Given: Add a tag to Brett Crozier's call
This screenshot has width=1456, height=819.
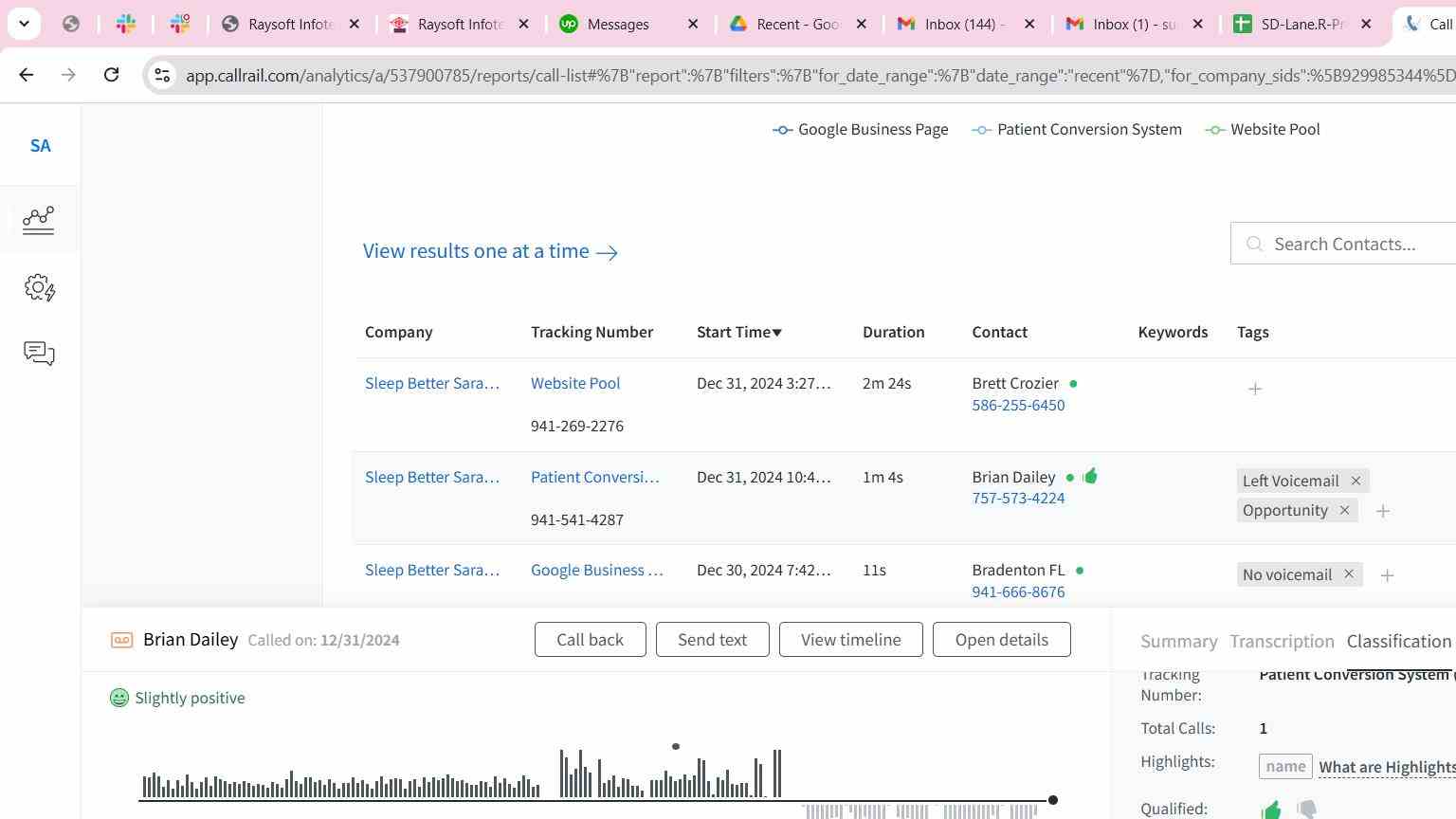Looking at the screenshot, I should click(1255, 389).
